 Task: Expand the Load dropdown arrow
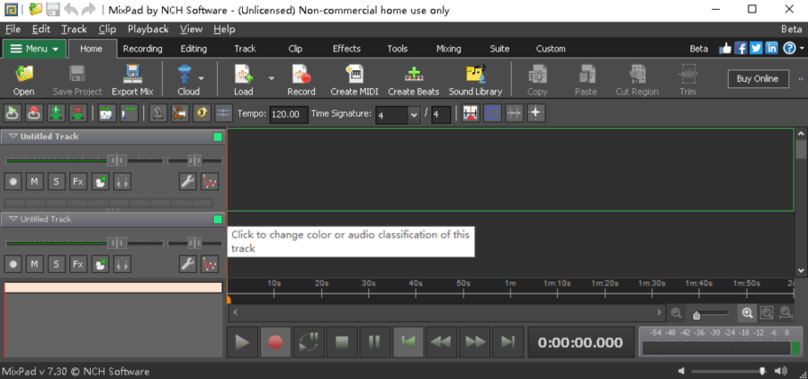point(271,78)
